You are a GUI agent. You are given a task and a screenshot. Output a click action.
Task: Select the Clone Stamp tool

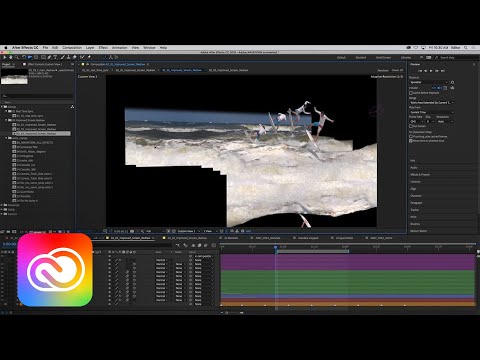tap(68, 57)
